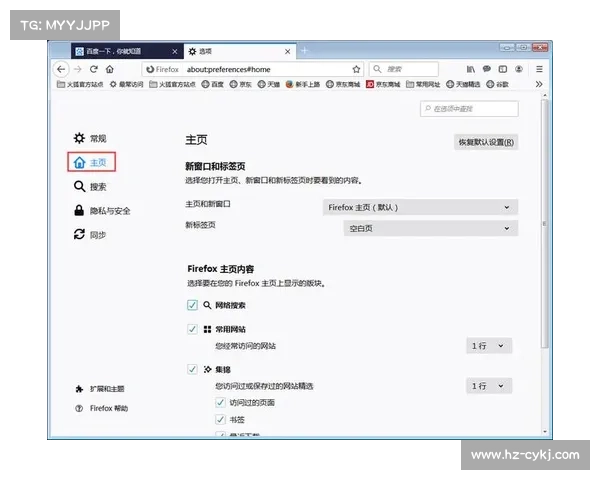The width and height of the screenshot is (600, 480).
Task: Click the about:preferences#home address bar
Action: [250, 69]
